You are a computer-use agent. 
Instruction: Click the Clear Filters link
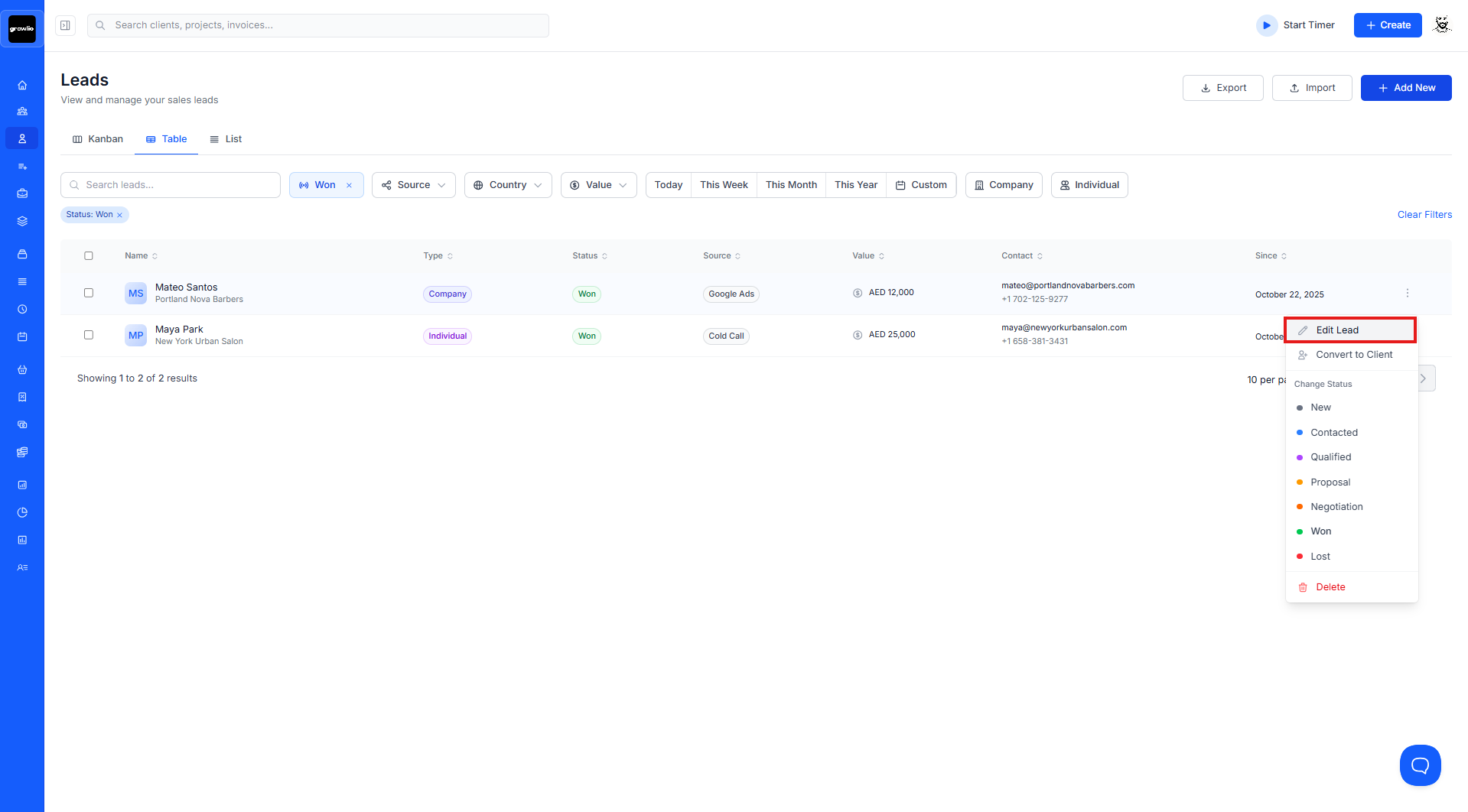pos(1424,215)
